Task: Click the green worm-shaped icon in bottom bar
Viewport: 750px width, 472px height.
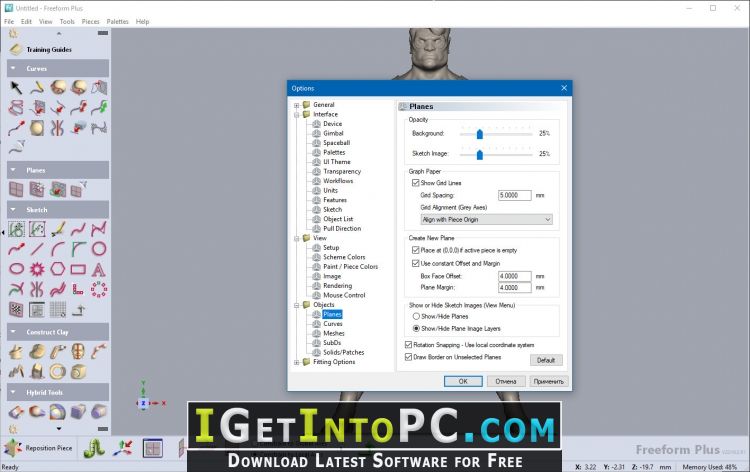Action: [94, 448]
